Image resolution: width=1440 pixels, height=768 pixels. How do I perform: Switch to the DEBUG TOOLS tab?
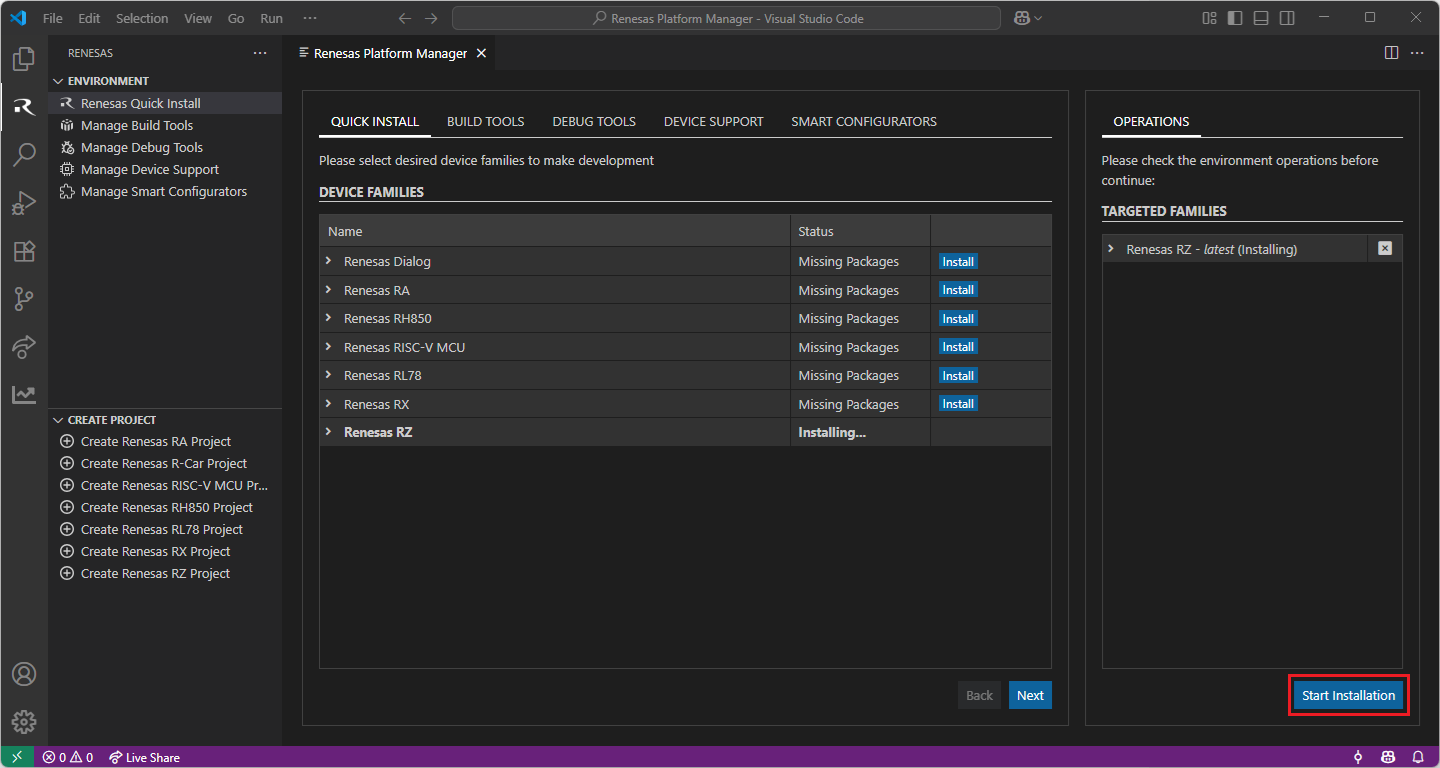point(594,121)
